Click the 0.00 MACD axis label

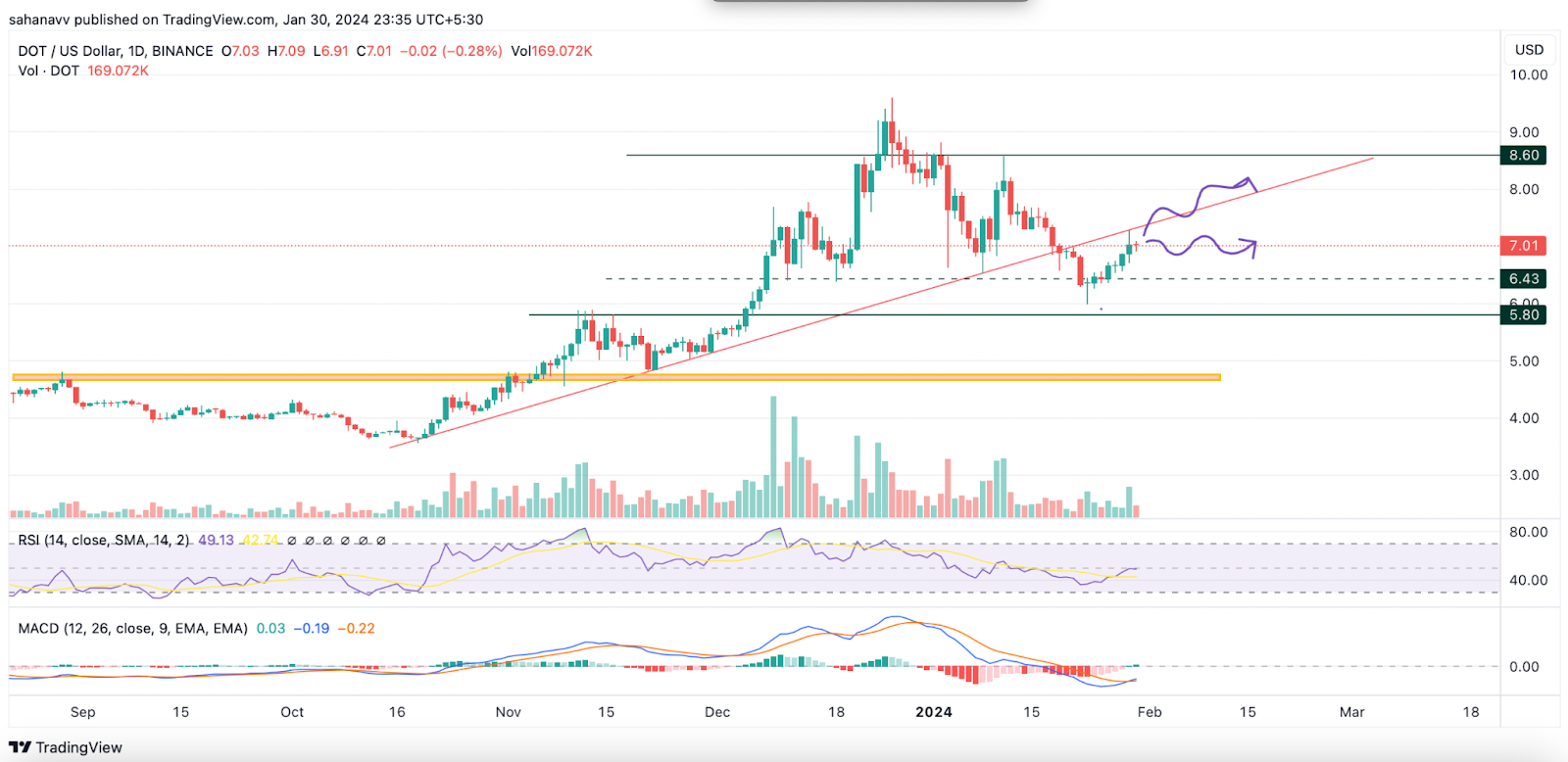[x=1524, y=667]
